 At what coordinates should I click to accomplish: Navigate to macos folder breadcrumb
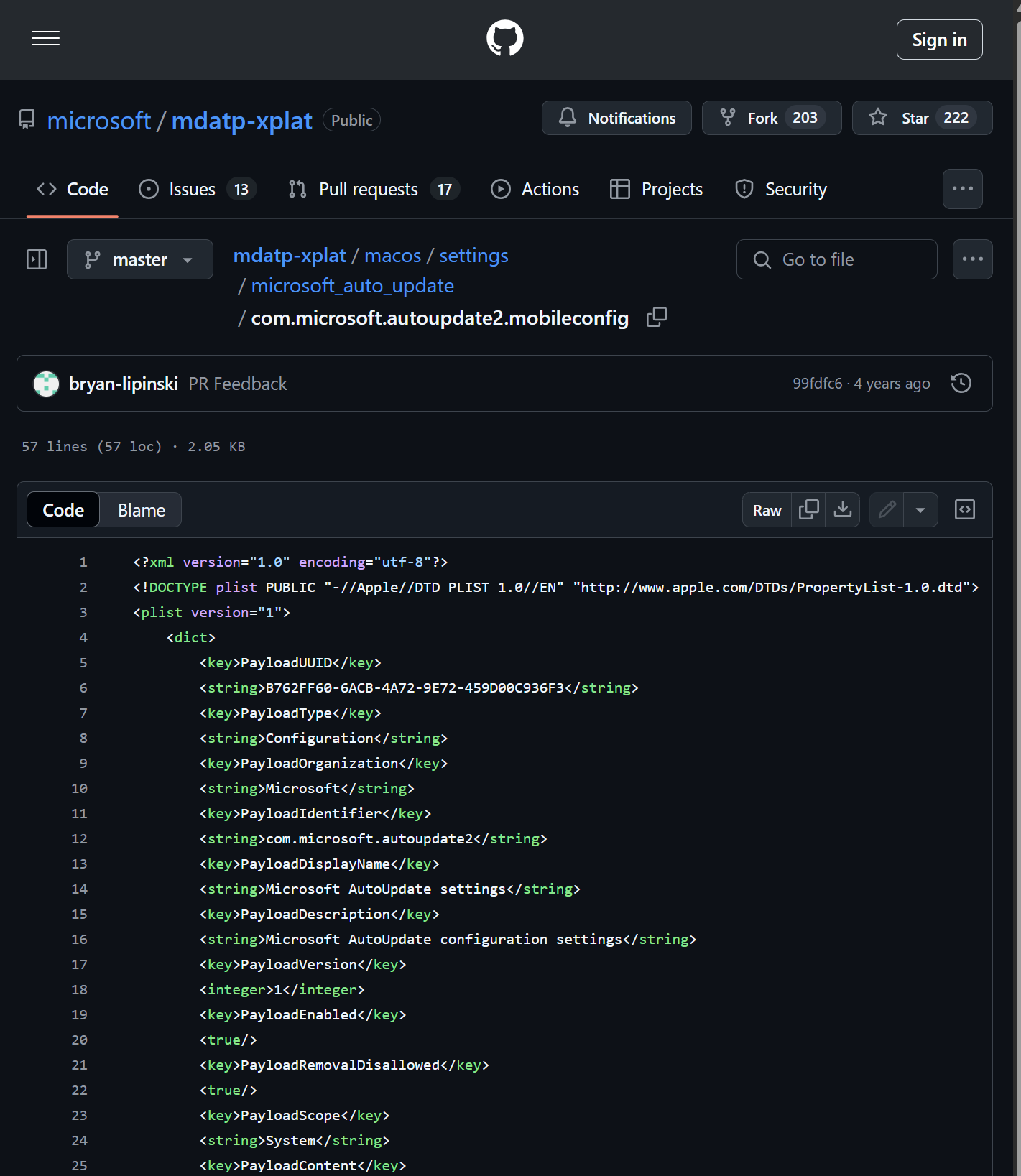click(x=393, y=256)
